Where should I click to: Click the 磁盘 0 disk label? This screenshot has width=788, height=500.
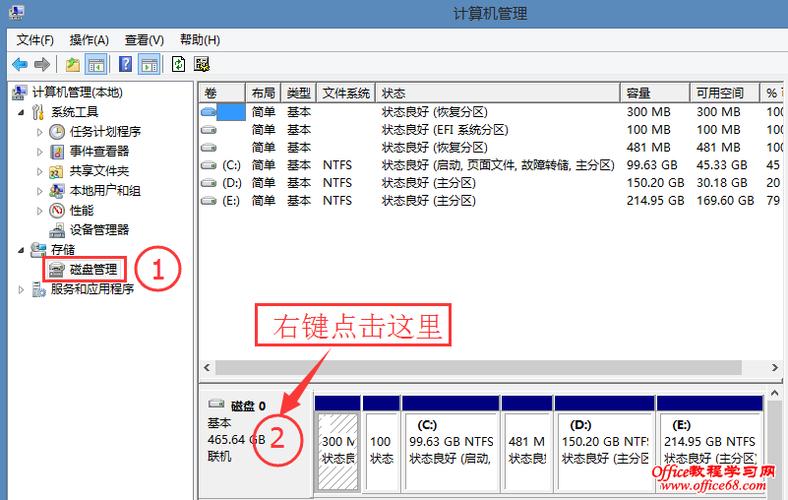pyautogui.click(x=248, y=406)
